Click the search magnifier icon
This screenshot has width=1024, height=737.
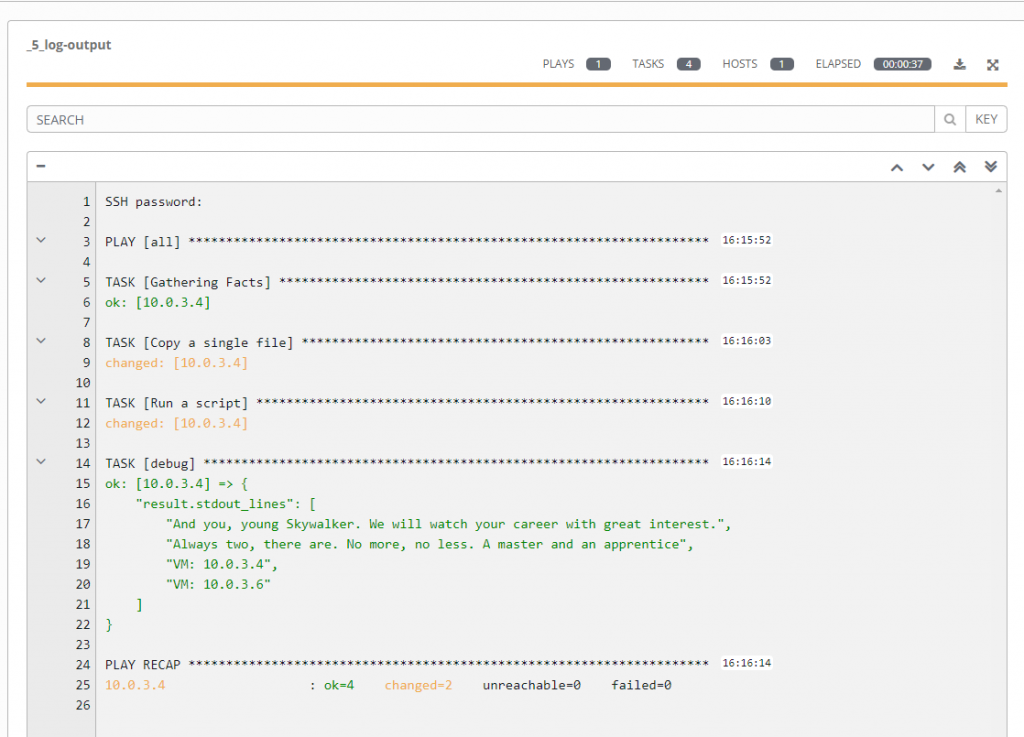click(950, 119)
